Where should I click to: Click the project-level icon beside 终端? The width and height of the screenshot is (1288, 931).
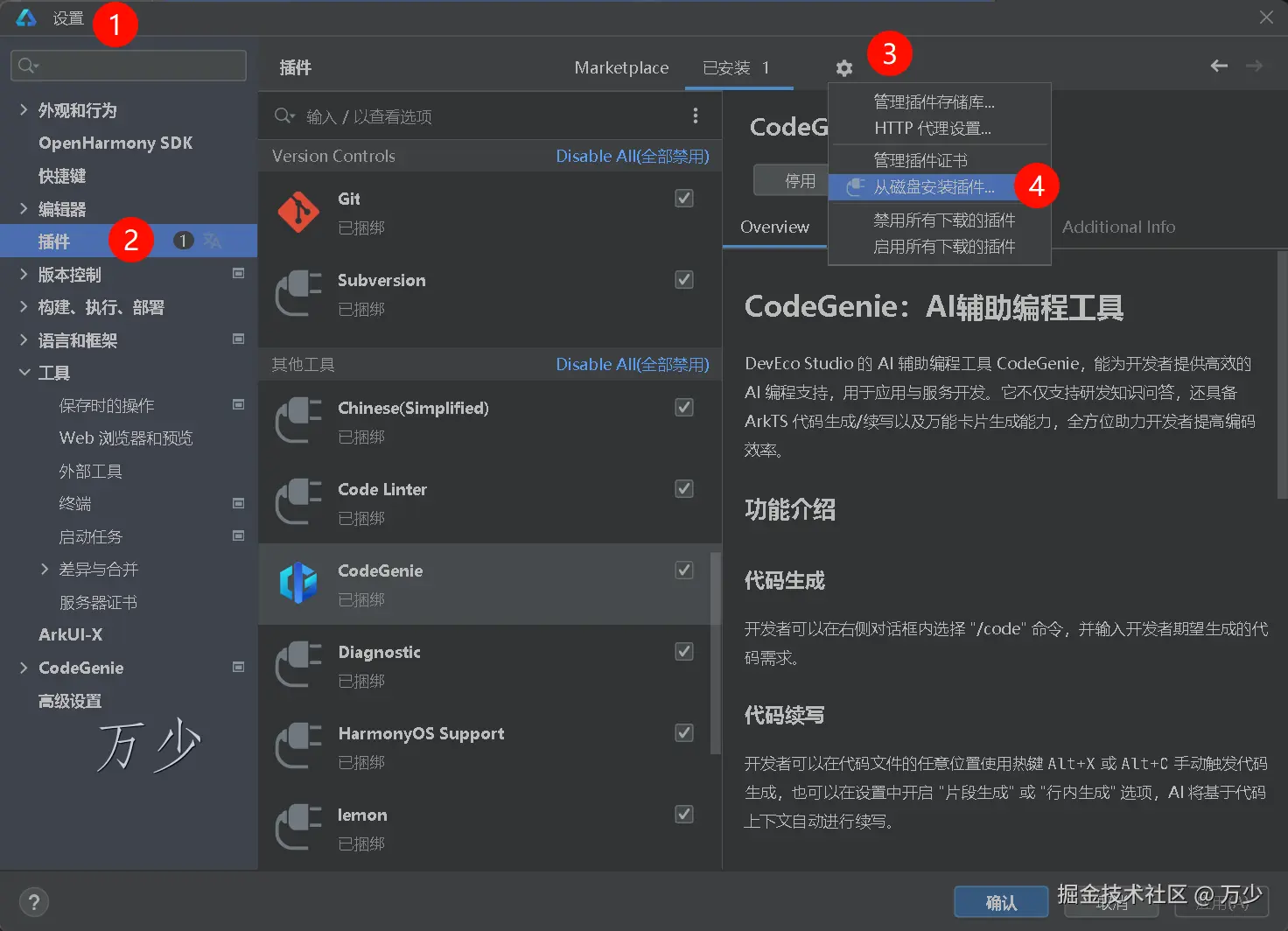pyautogui.click(x=238, y=503)
